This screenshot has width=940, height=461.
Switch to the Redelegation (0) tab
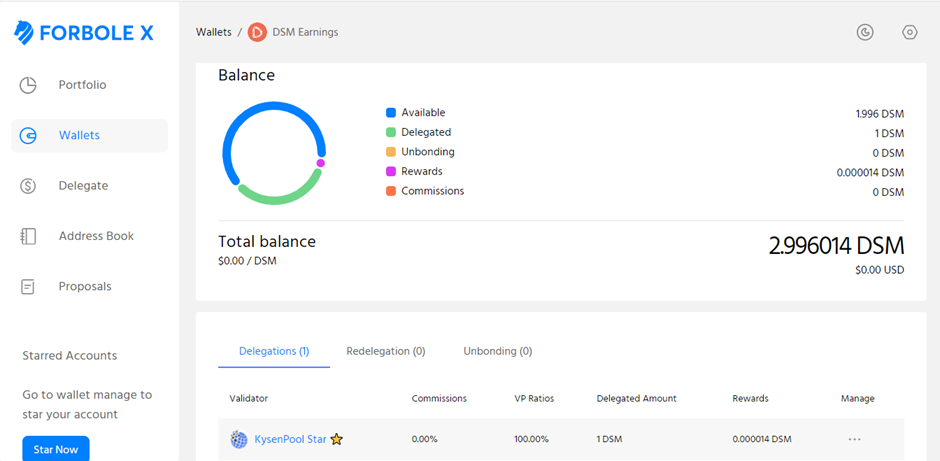point(385,351)
